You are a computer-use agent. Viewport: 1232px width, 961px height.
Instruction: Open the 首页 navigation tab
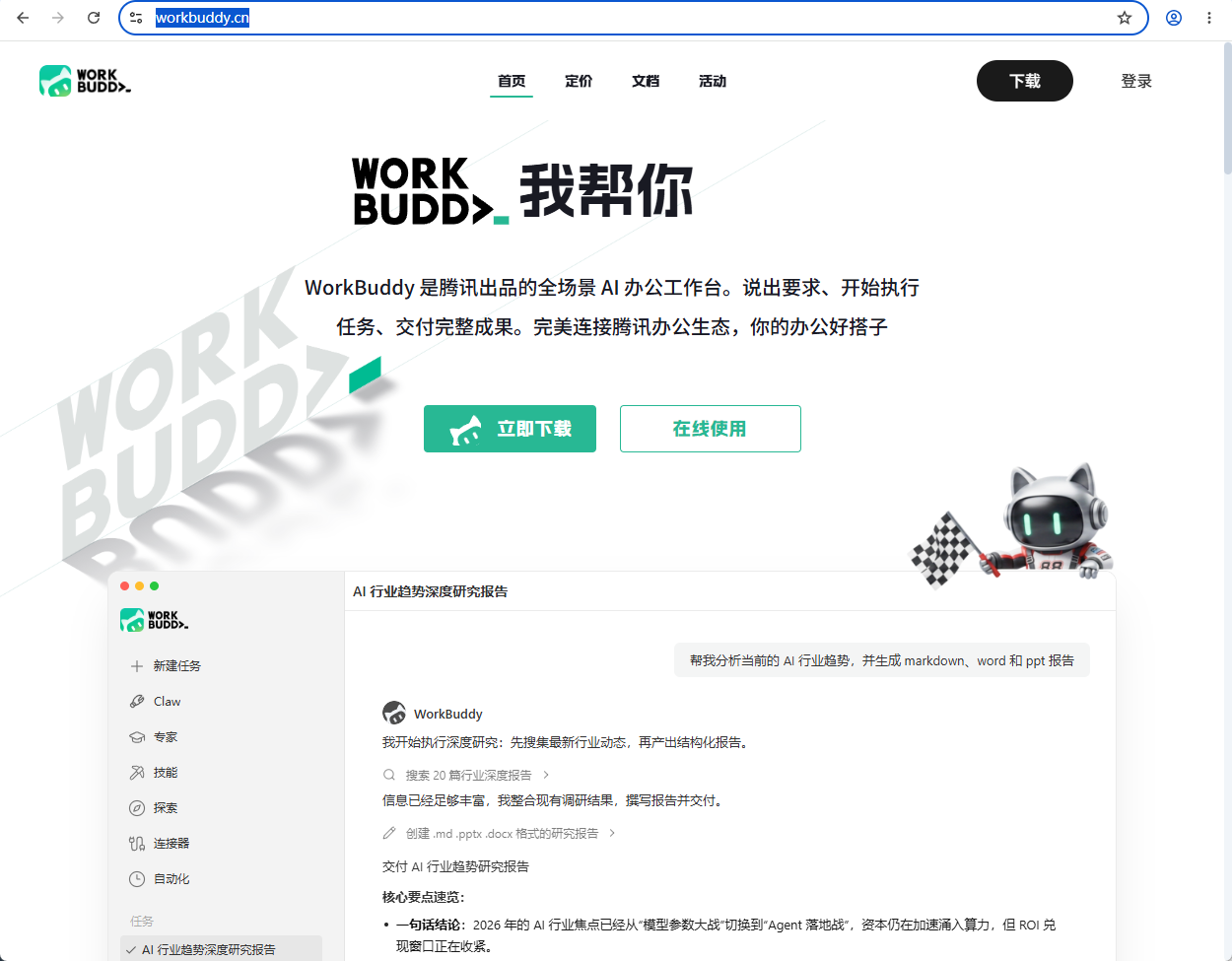(x=512, y=81)
